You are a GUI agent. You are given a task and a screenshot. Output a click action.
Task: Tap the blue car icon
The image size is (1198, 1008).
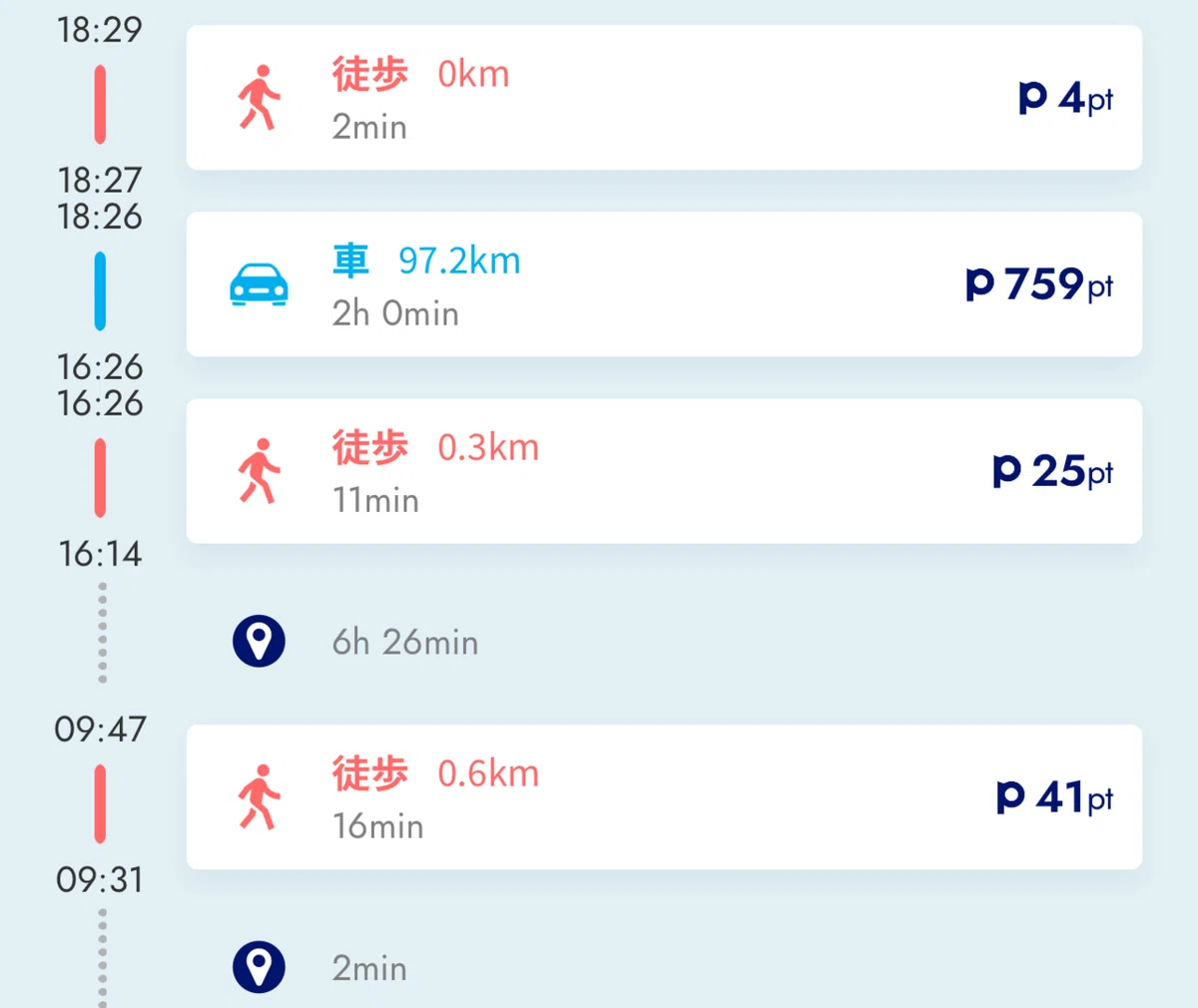[x=259, y=284]
